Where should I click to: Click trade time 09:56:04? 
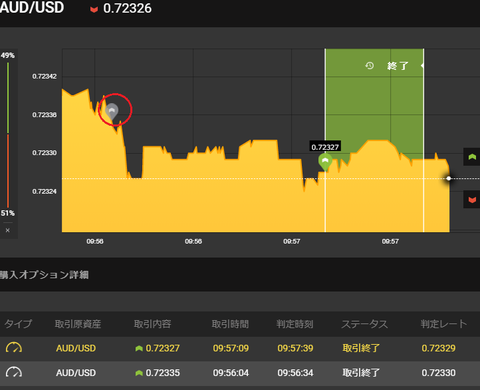[x=231, y=373]
